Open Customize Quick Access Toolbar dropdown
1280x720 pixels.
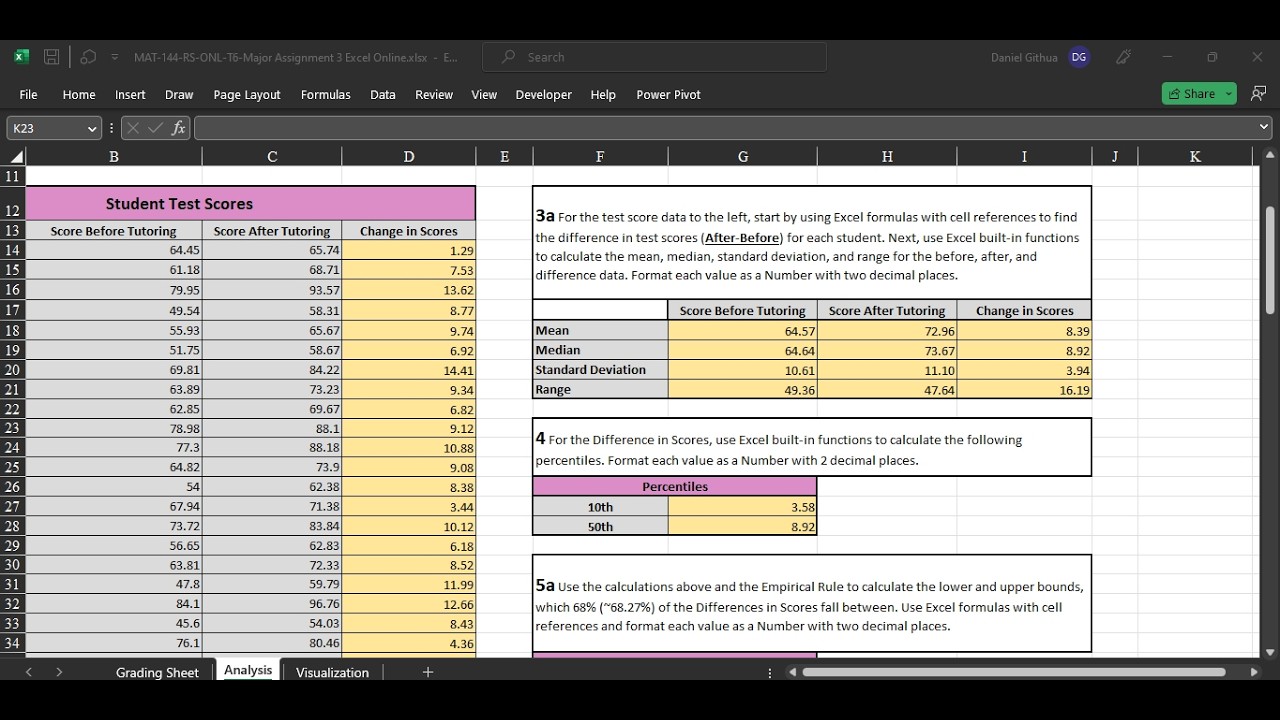click(115, 57)
